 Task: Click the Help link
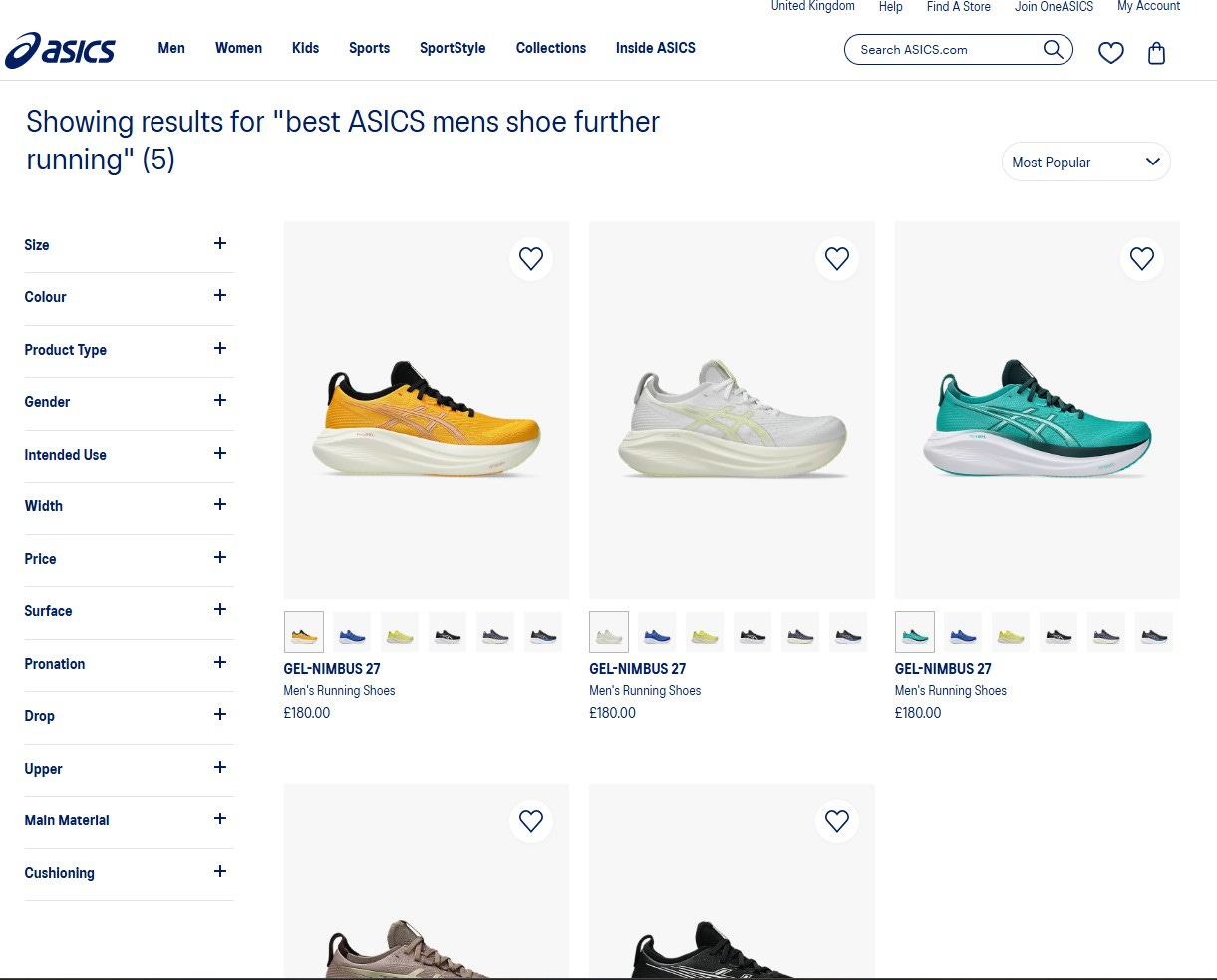pos(891,6)
